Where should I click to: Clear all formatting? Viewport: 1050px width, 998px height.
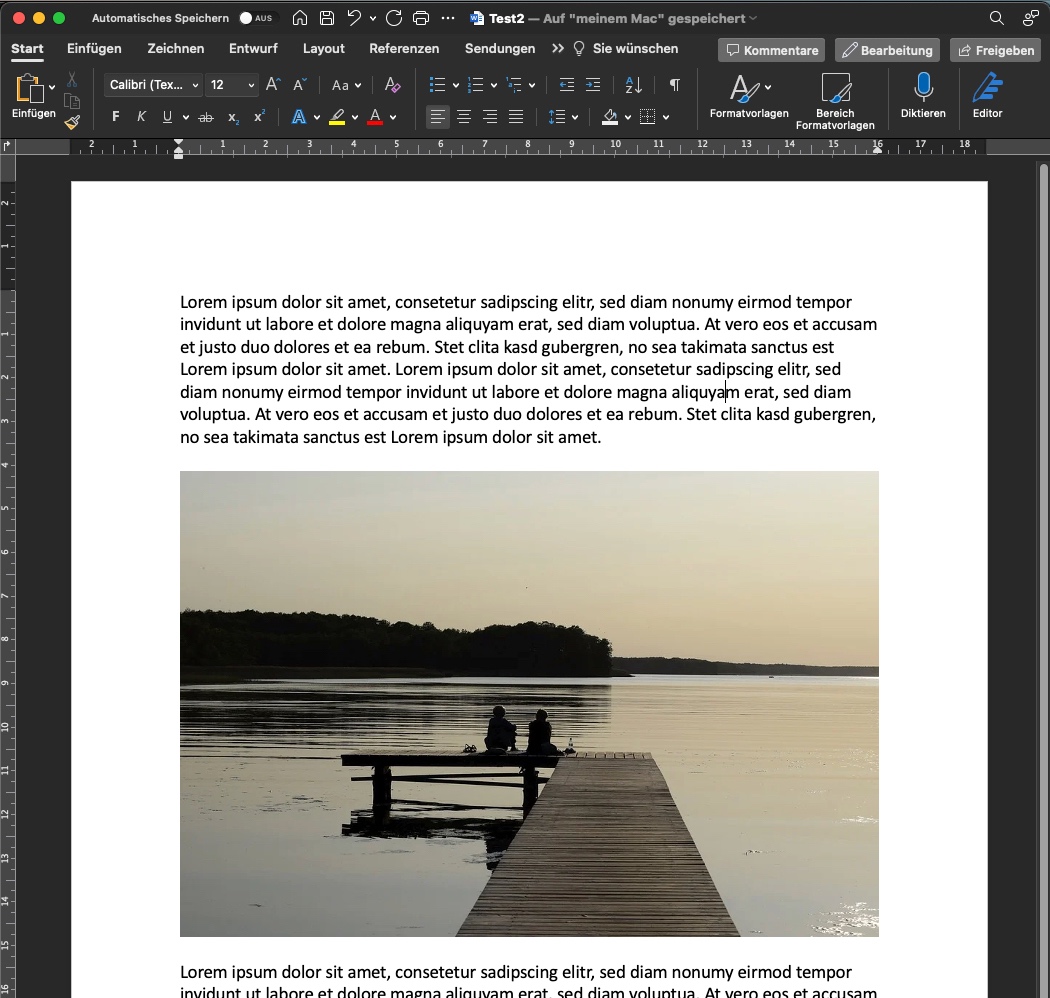pyautogui.click(x=392, y=84)
